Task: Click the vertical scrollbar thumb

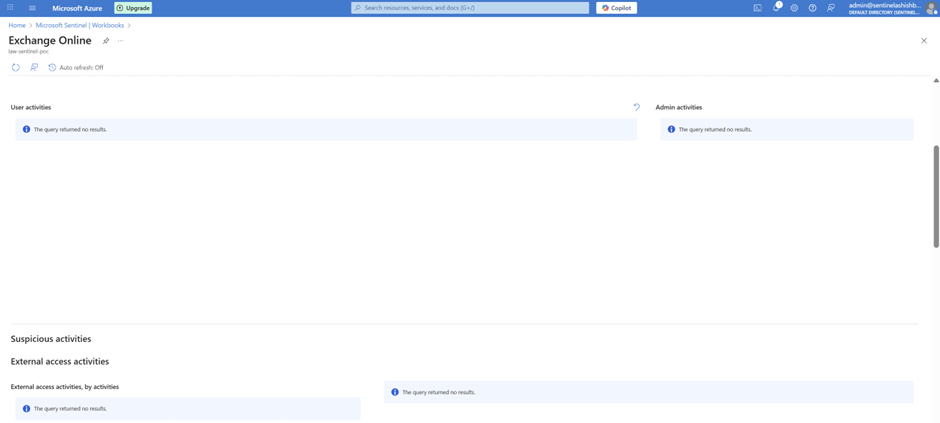Action: point(936,195)
